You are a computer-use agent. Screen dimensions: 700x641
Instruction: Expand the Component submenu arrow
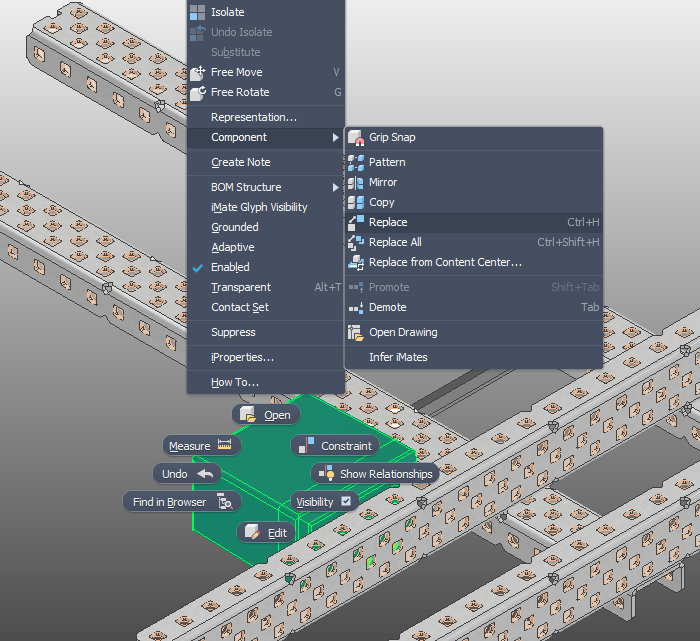(336, 137)
